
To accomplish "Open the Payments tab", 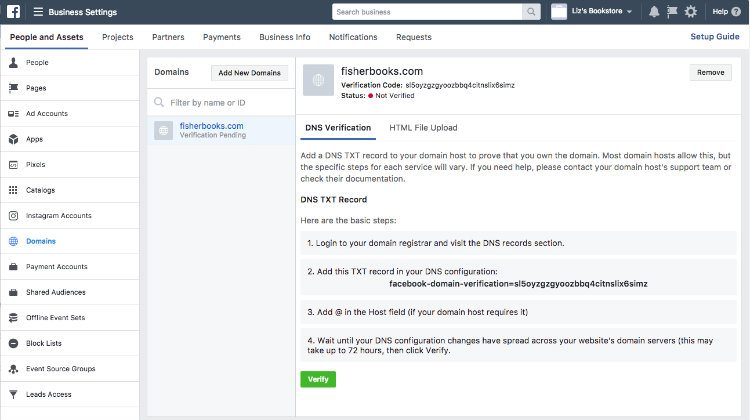I will (221, 37).
